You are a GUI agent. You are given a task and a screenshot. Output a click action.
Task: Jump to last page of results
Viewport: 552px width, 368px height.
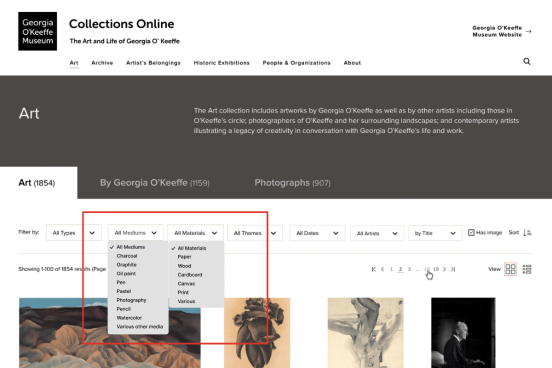click(x=453, y=269)
